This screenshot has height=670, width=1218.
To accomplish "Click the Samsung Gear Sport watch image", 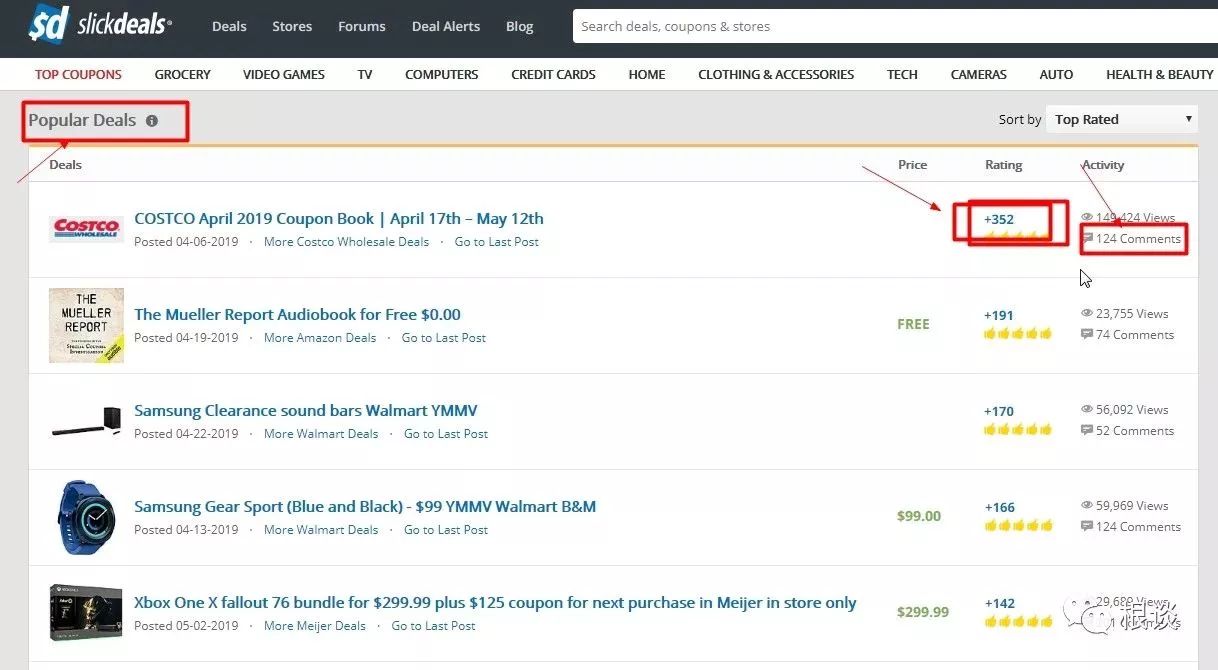I will (86, 517).
